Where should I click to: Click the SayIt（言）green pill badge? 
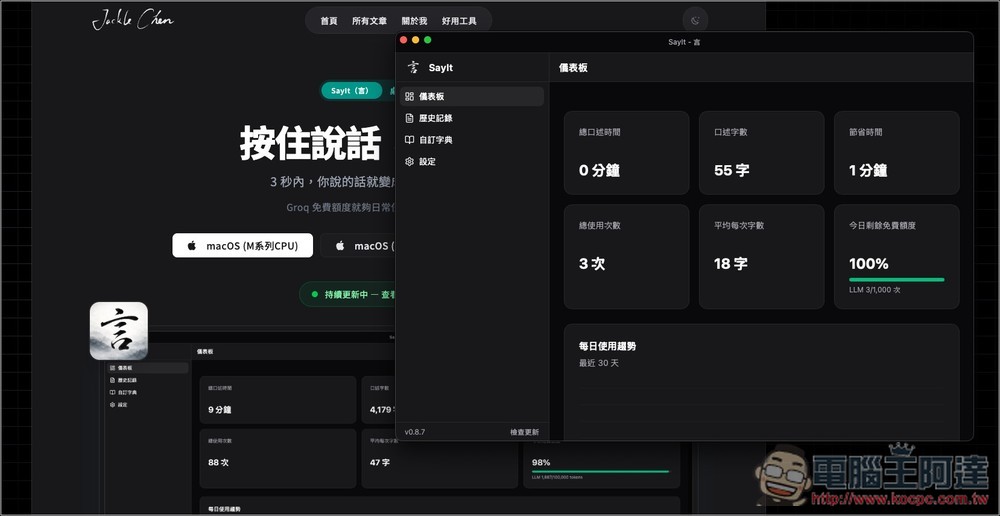tap(351, 91)
